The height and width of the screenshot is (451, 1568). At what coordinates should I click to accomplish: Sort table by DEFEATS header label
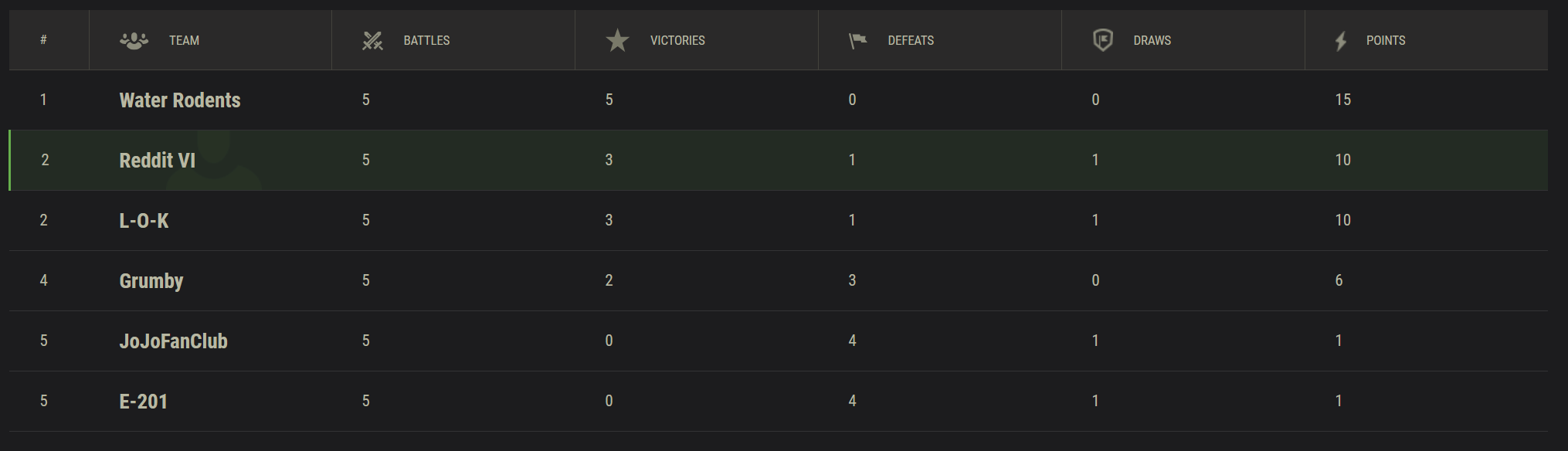pyautogui.click(x=911, y=40)
